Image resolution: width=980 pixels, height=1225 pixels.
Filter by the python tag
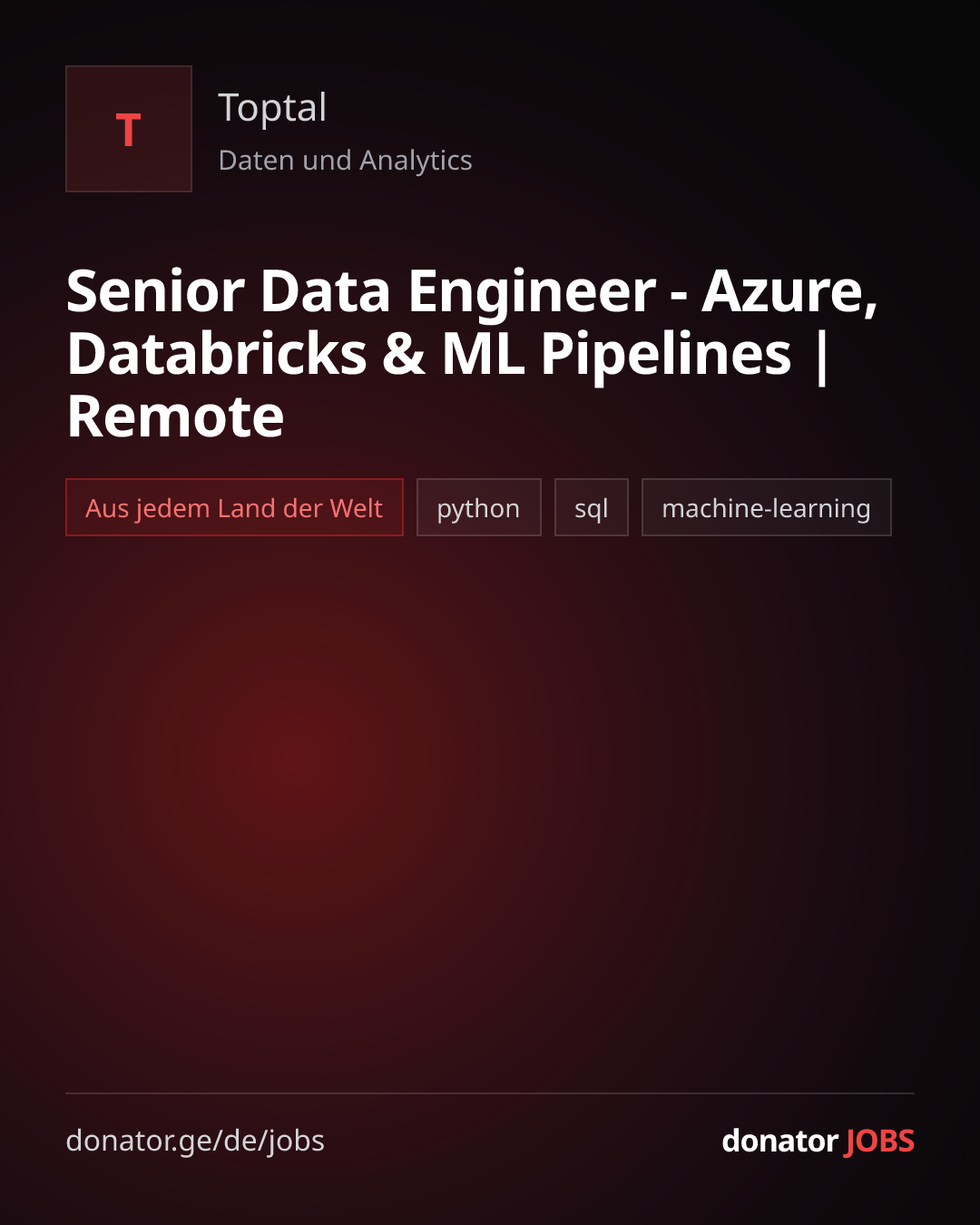(479, 507)
